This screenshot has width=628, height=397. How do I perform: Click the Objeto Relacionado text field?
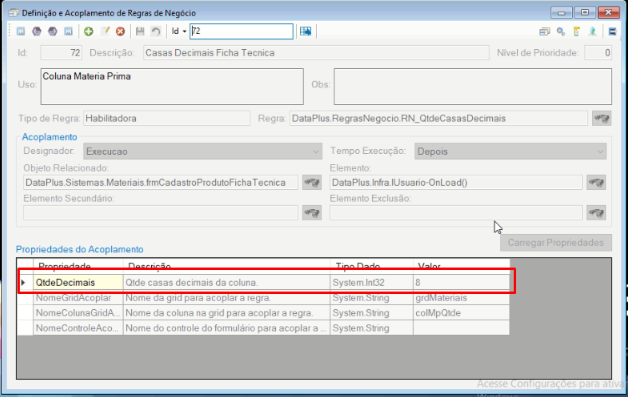pyautogui.click(x=161, y=183)
